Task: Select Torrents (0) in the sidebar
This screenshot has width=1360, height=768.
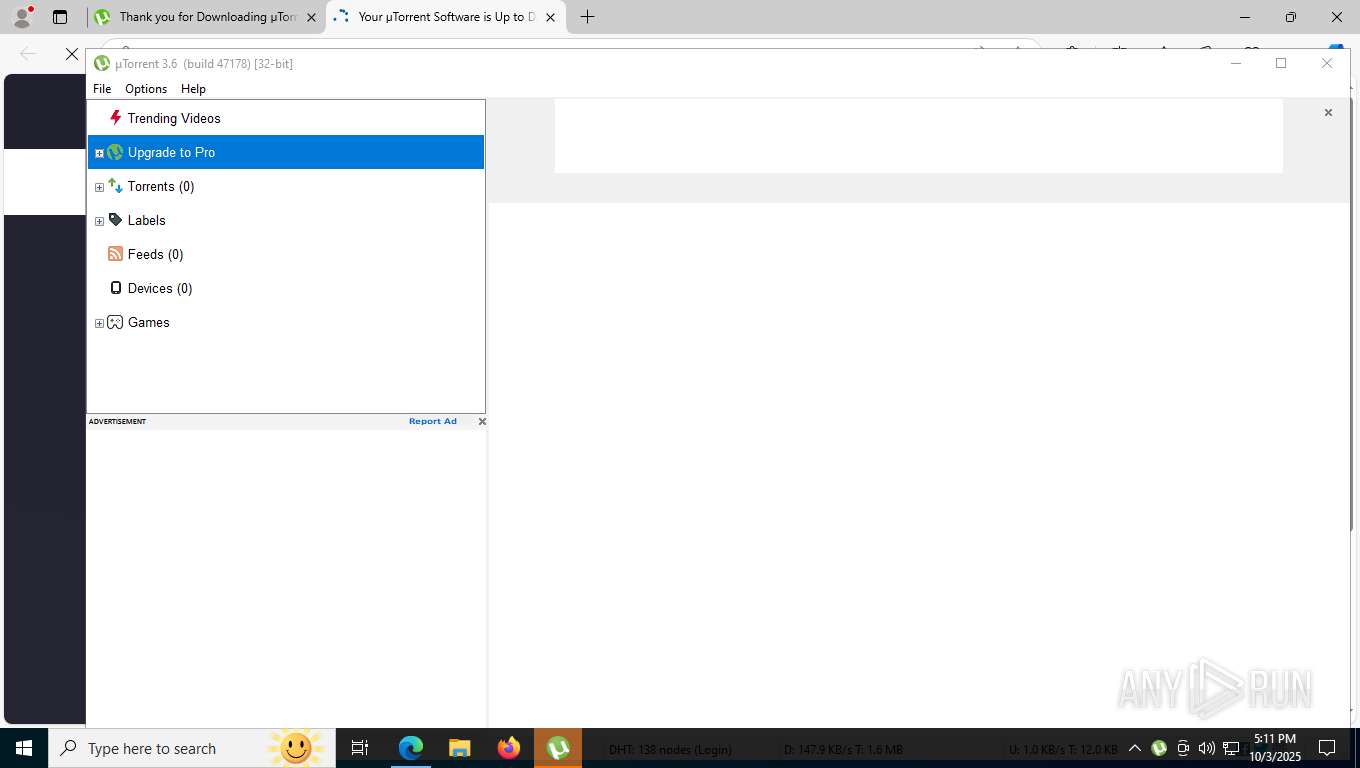Action: click(161, 186)
